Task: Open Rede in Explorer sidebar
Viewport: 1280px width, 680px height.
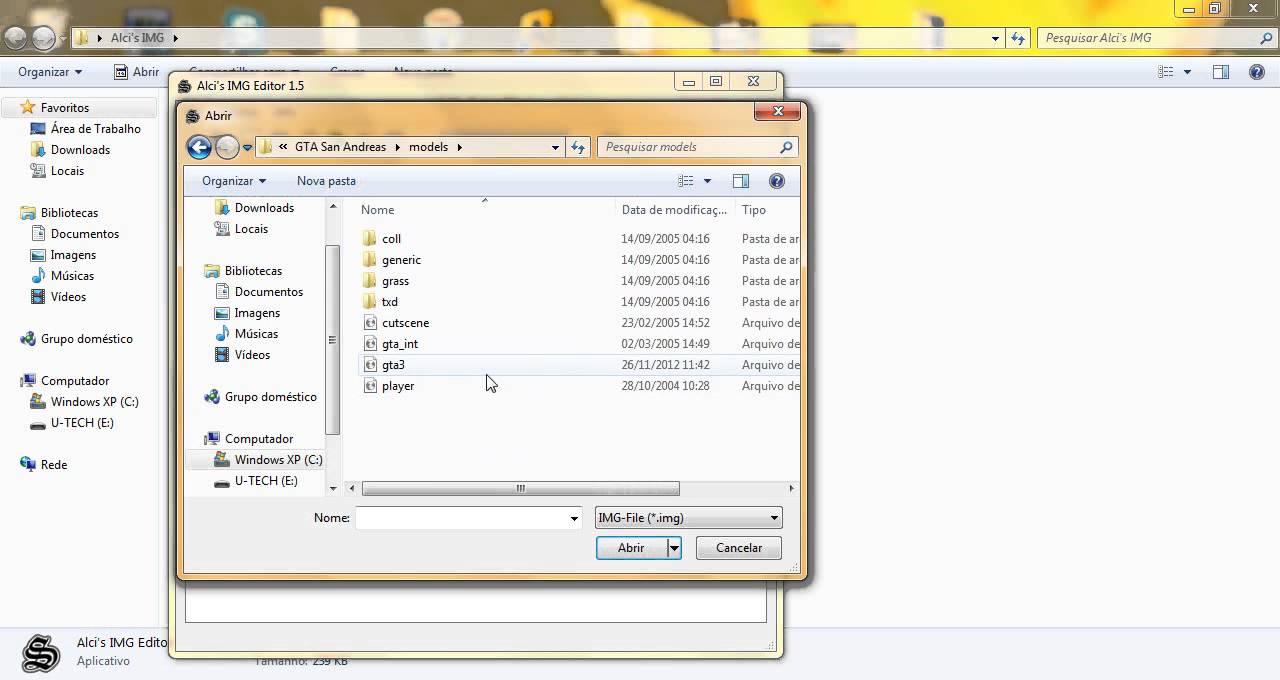Action: coord(54,465)
